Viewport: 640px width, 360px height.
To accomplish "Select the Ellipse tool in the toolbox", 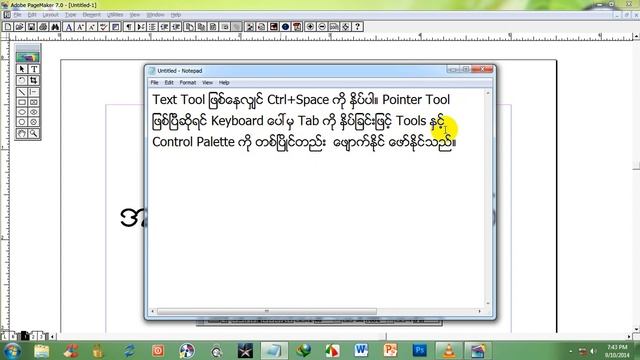I will (22, 112).
